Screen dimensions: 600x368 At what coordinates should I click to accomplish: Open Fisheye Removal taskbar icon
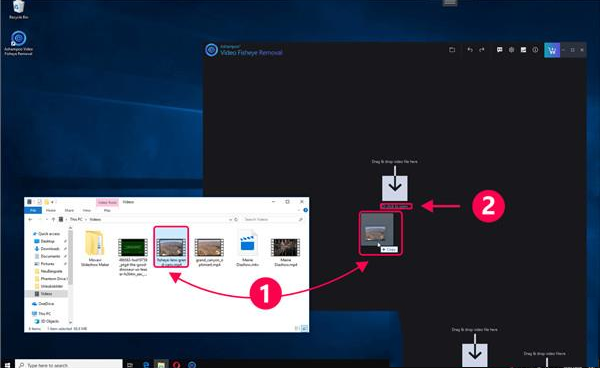pyautogui.click(x=192, y=365)
